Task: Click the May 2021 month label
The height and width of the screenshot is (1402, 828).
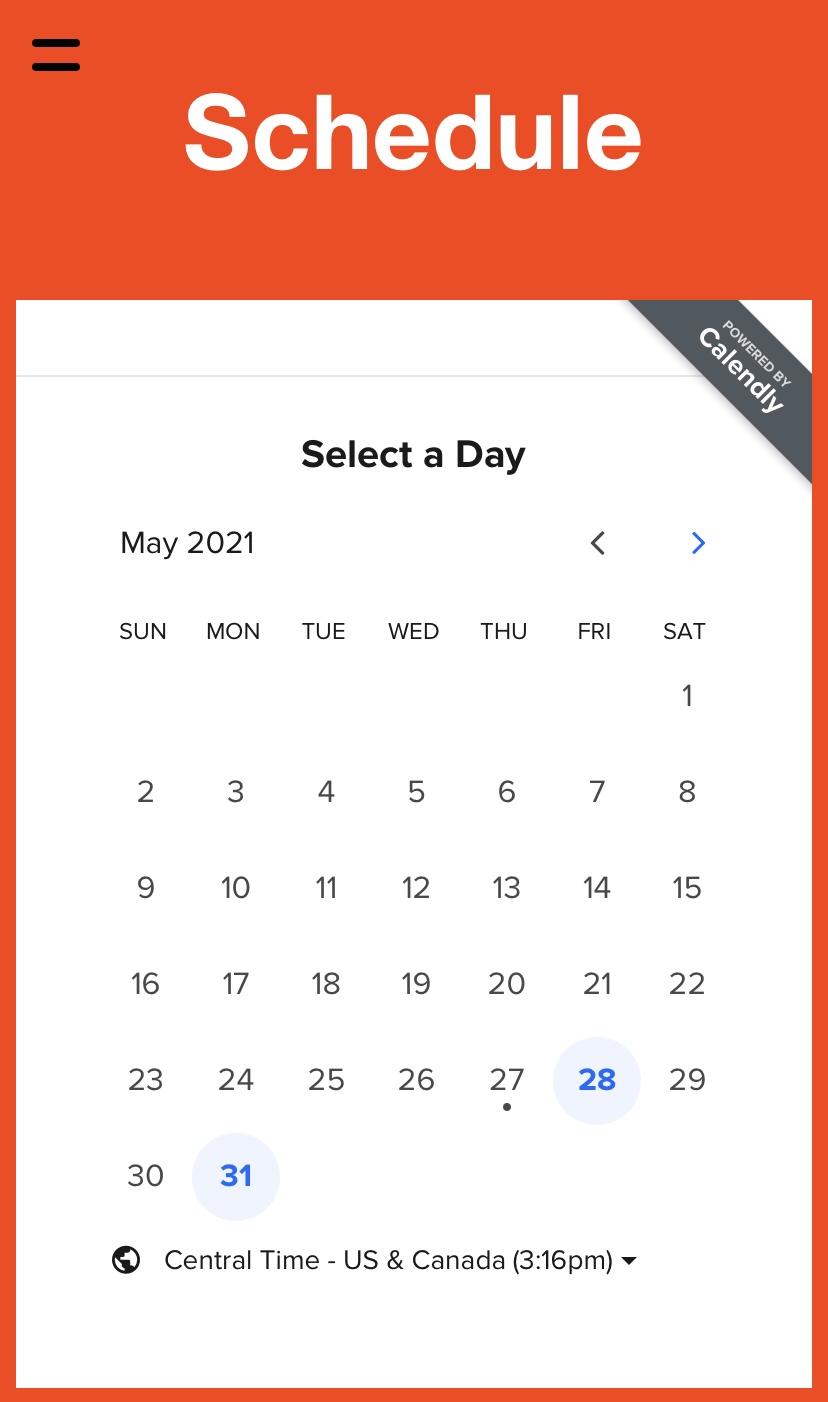Action: tap(188, 543)
